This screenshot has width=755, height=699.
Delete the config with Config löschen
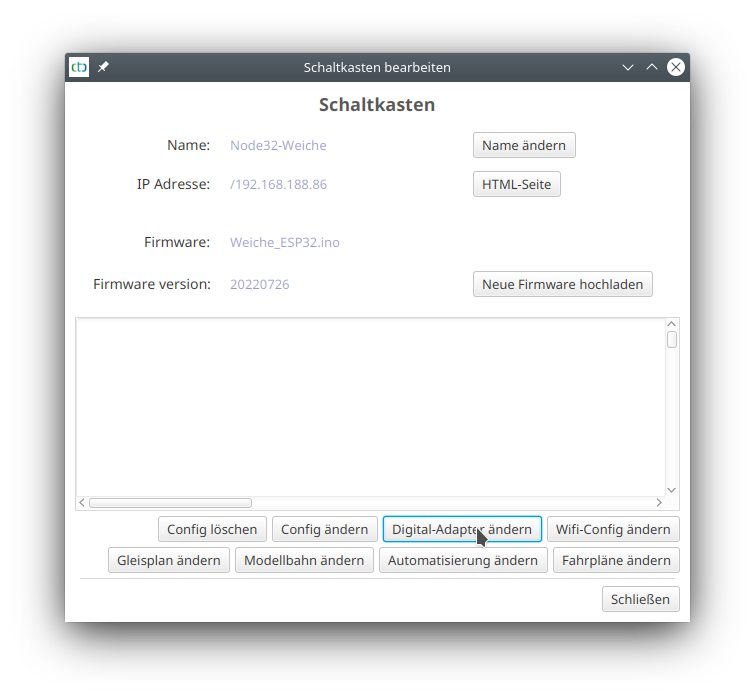212,529
